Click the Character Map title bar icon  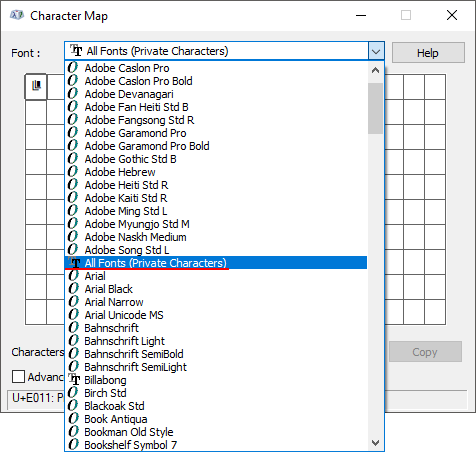(x=17, y=15)
